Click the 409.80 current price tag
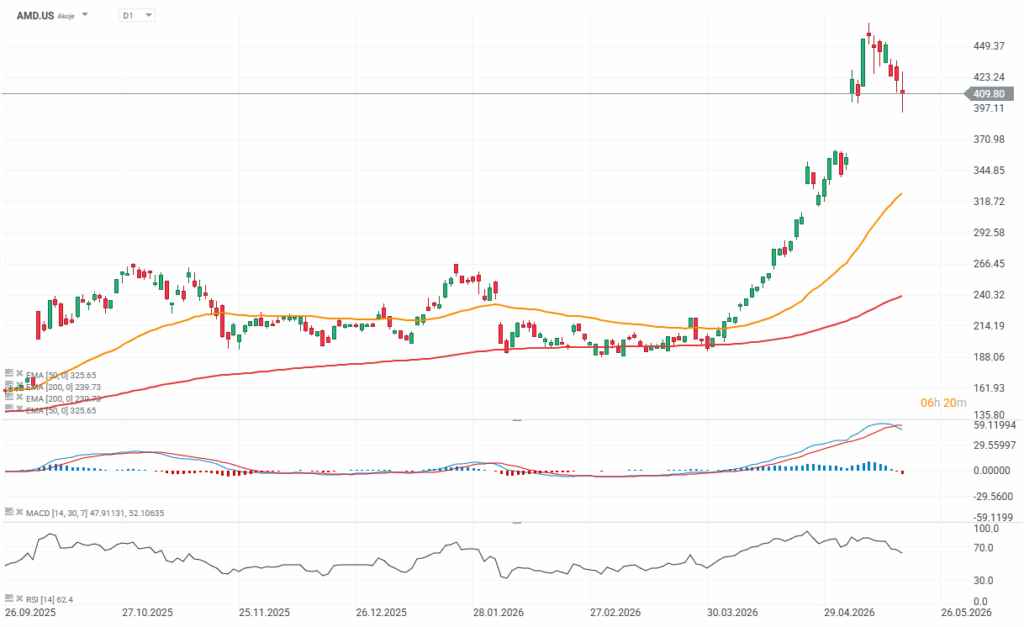 coord(989,94)
